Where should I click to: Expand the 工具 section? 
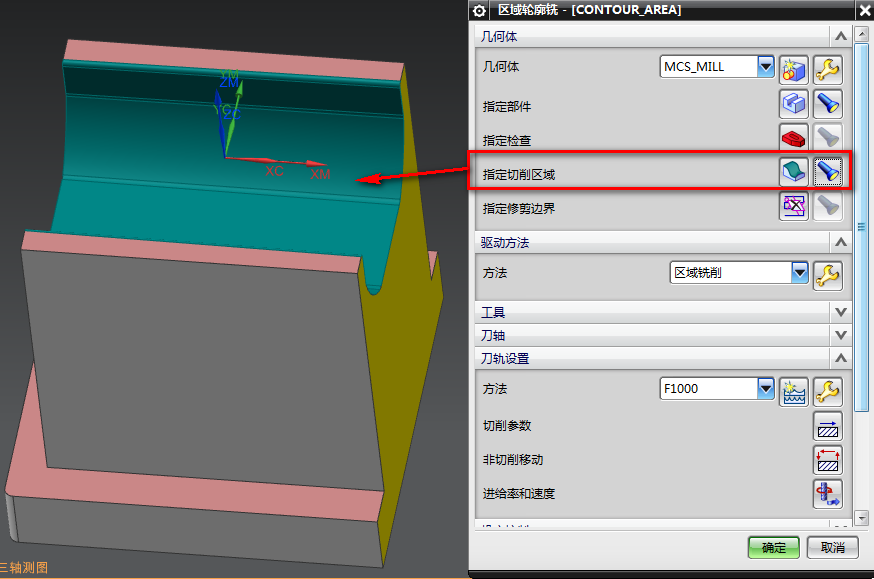coord(840,313)
